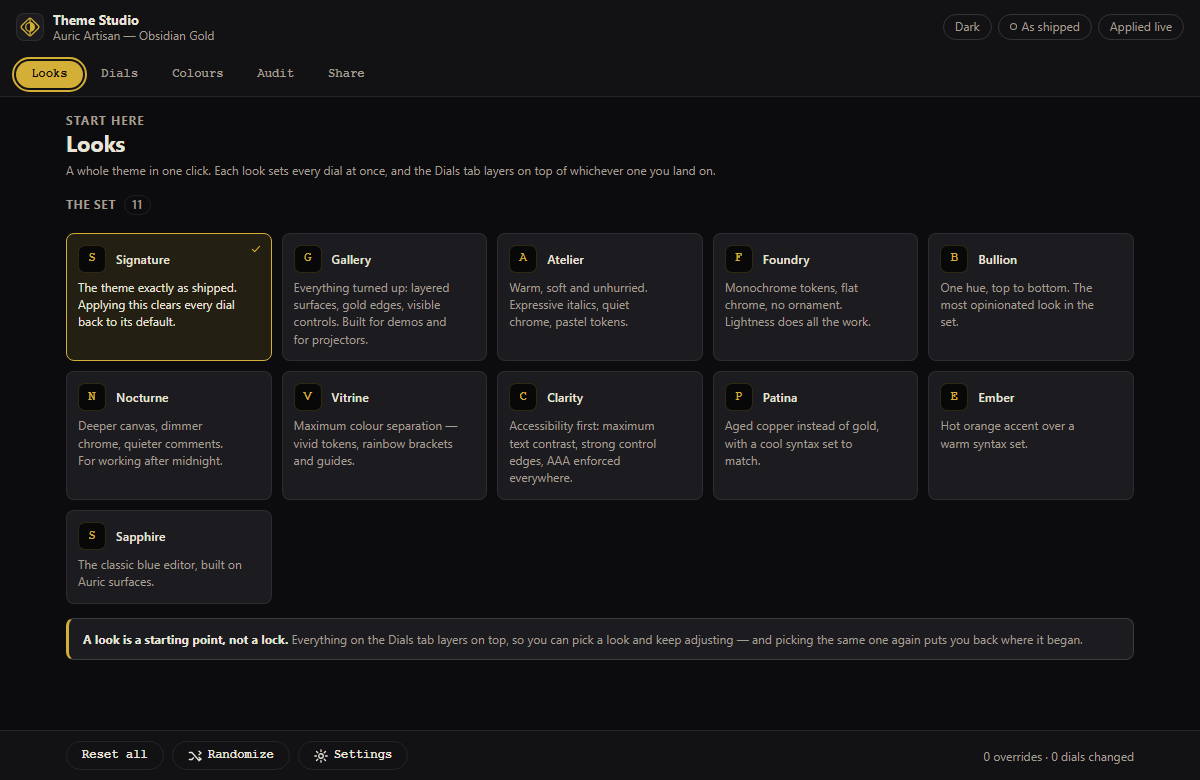Click the Foundry 'Monochrome tokens' description
The image size is (1200, 780).
[798, 305]
